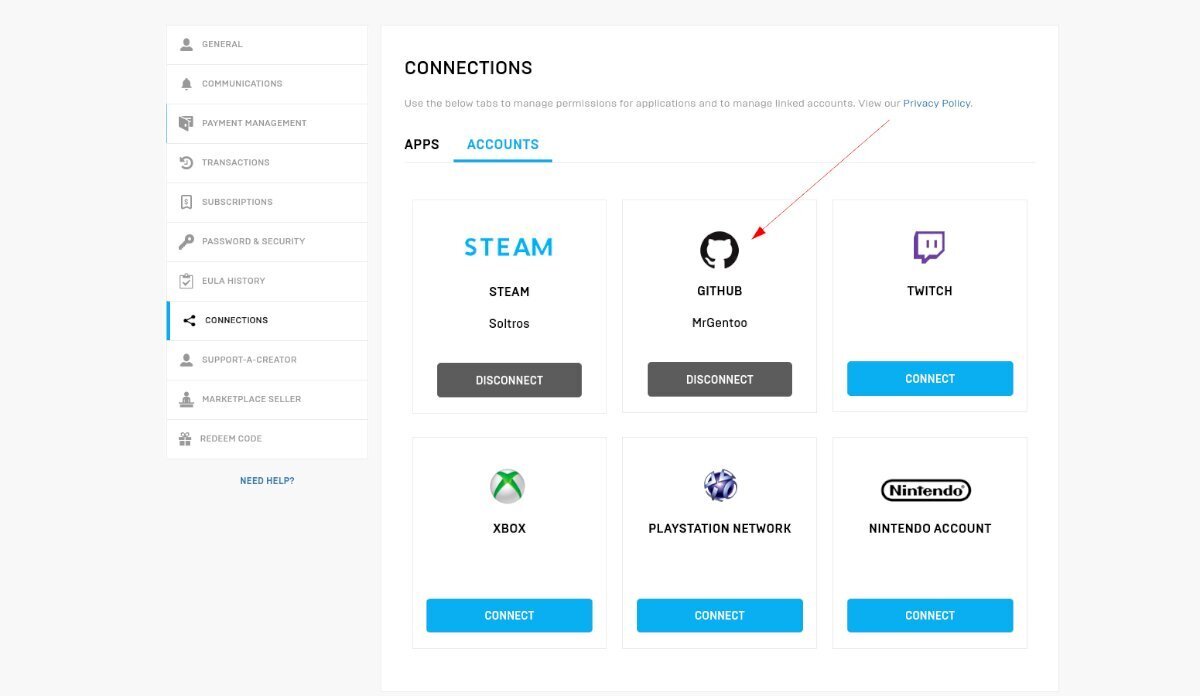This screenshot has width=1200, height=696.
Task: Select the Accounts tab
Action: tap(503, 144)
